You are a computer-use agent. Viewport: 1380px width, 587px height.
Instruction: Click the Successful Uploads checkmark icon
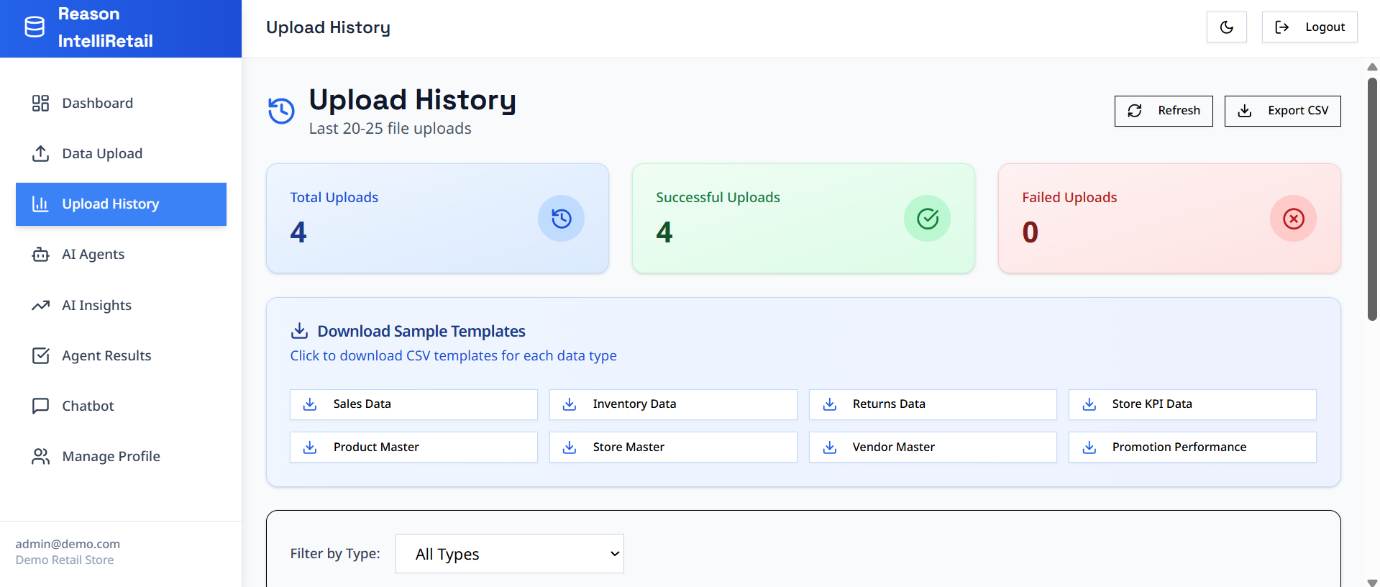click(x=927, y=218)
